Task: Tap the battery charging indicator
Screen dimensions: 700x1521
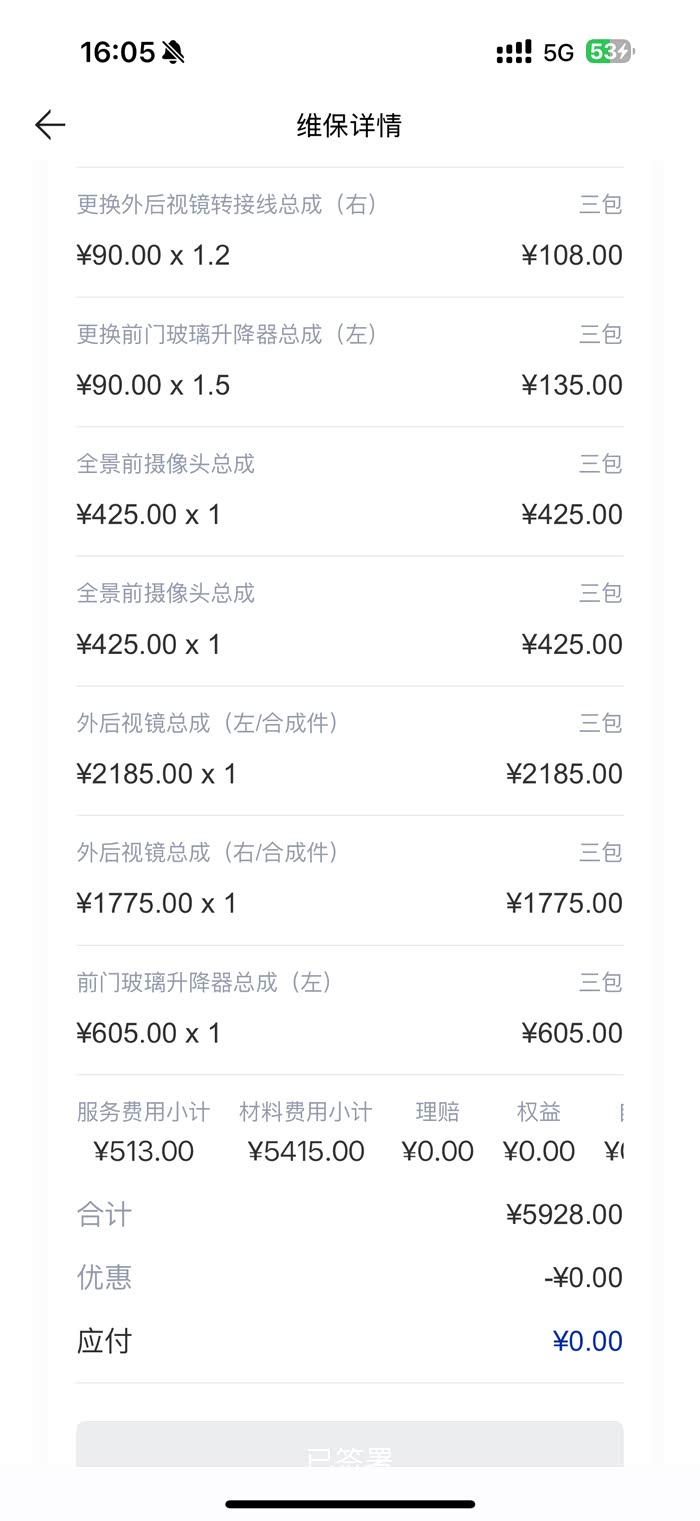Action: (x=610, y=52)
